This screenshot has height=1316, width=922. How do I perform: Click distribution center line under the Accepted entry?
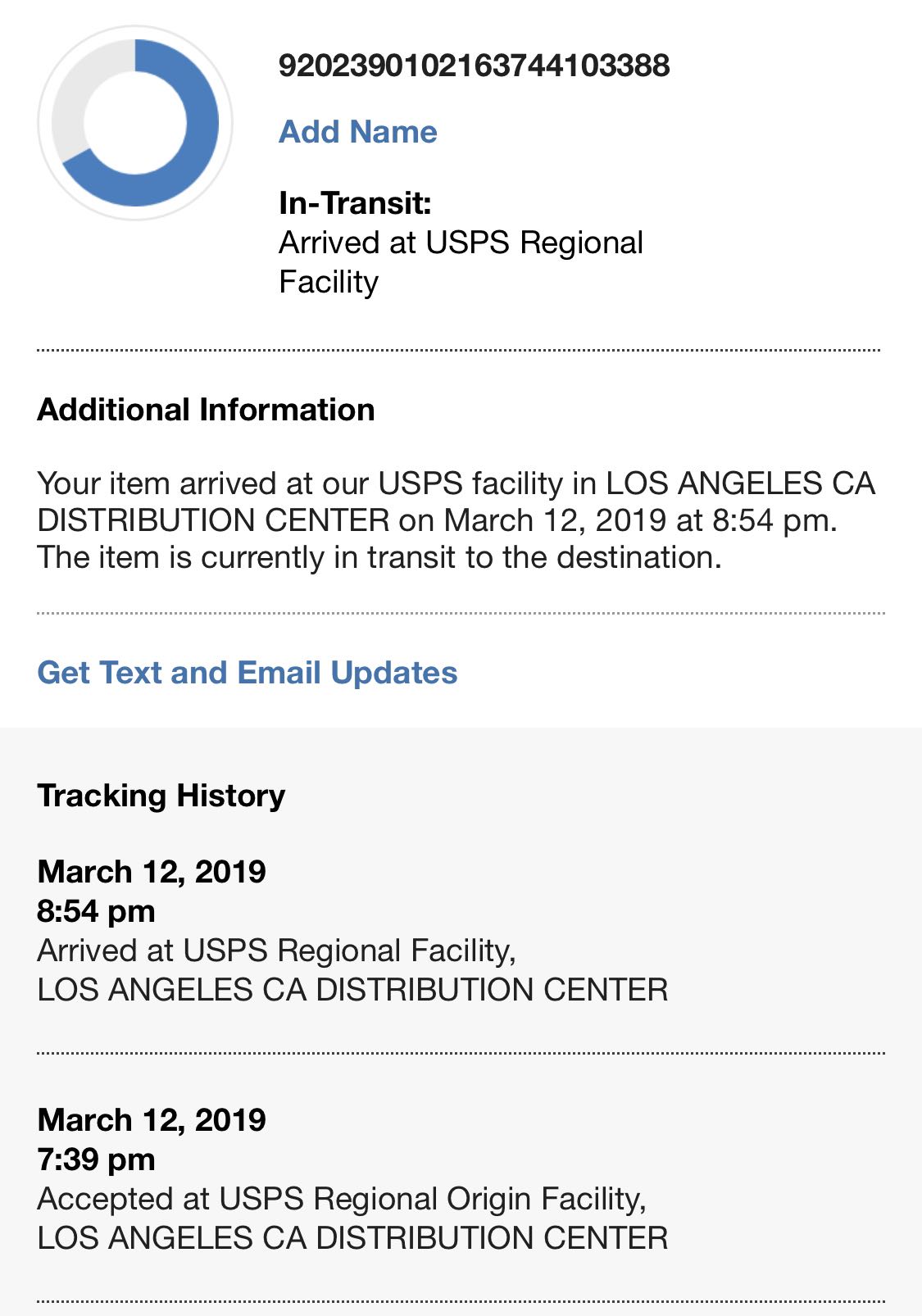click(x=352, y=1238)
